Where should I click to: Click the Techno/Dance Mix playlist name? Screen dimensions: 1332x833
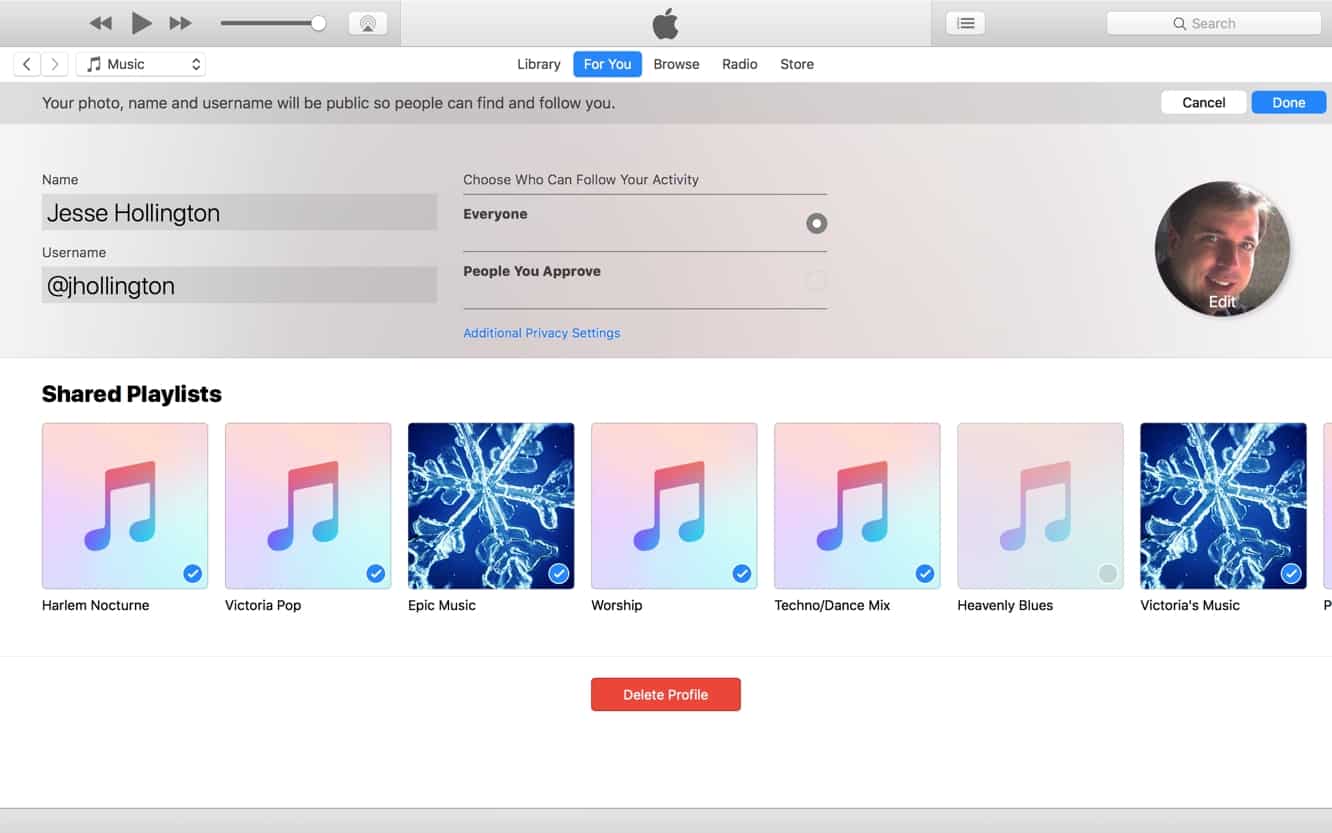pos(832,605)
